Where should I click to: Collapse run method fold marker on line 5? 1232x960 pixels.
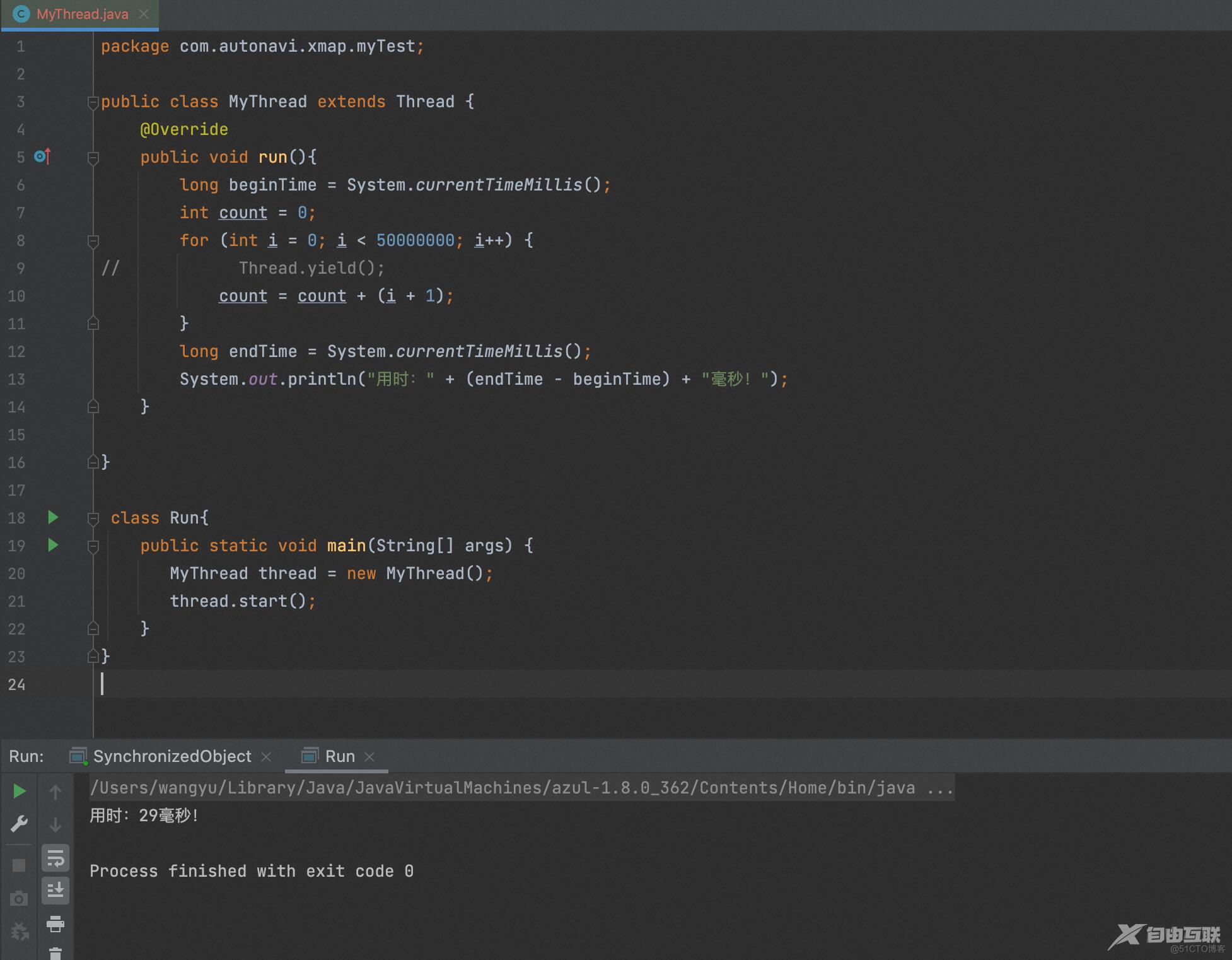tap(93, 158)
